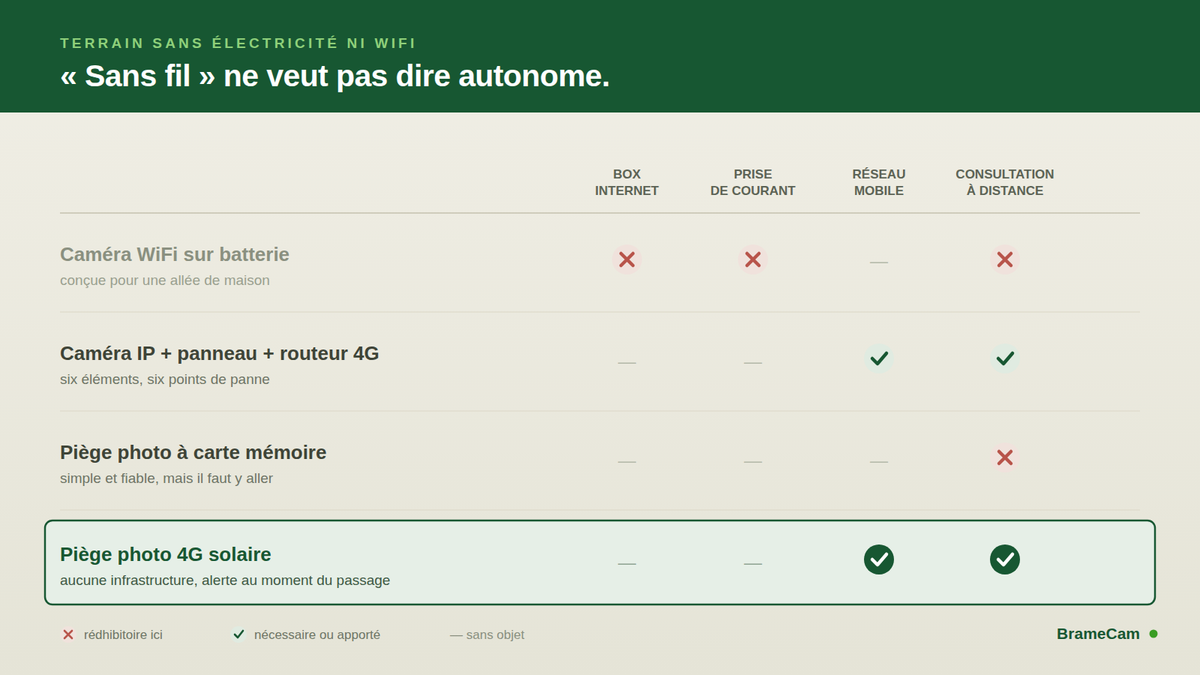Click the green dot beside BrameCam

(1153, 634)
